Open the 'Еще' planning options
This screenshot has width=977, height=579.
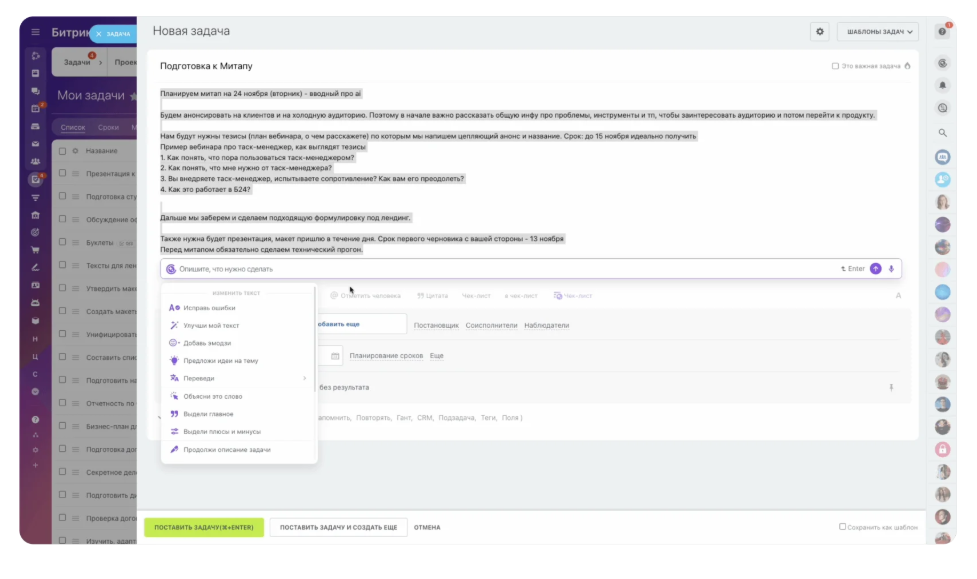click(x=437, y=356)
